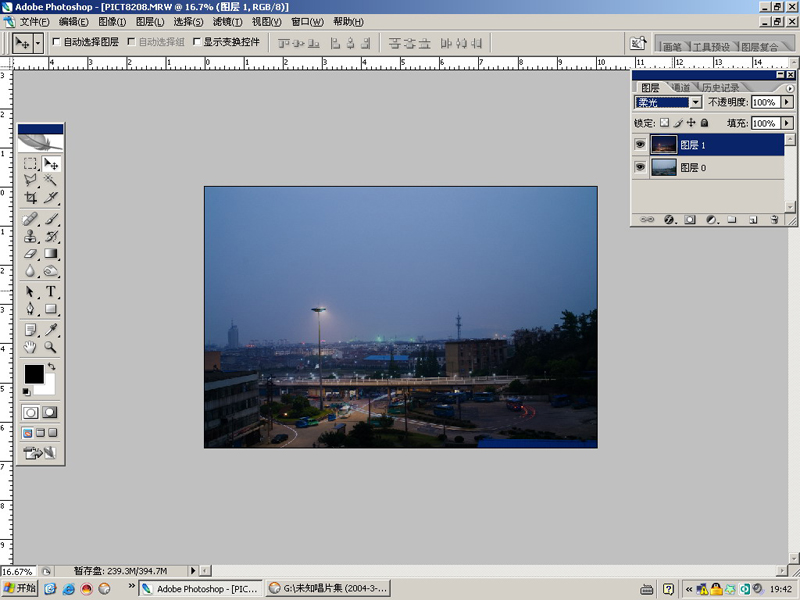Open the 滤镜 menu
The height and width of the screenshot is (600, 800).
pos(227,22)
